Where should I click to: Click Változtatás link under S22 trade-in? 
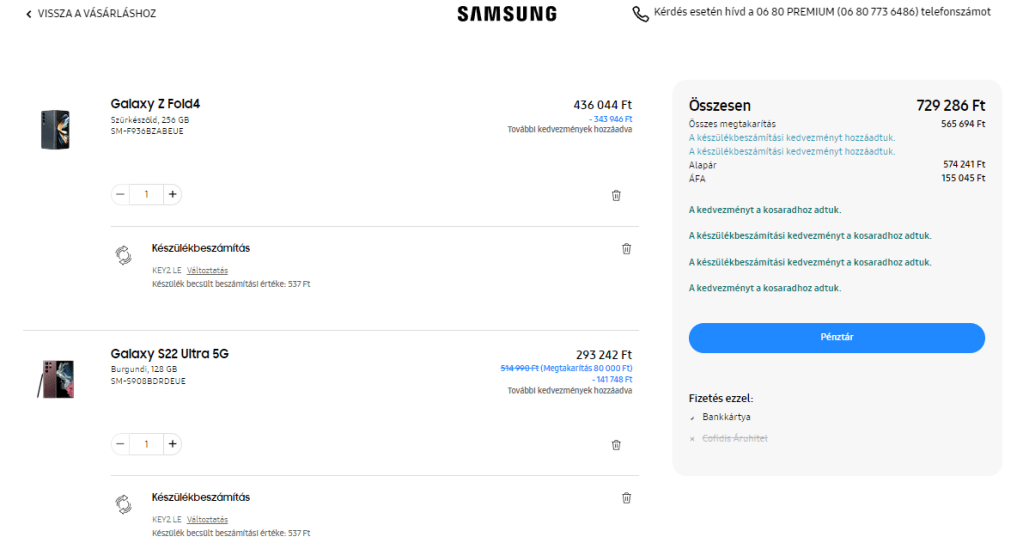pos(207,519)
